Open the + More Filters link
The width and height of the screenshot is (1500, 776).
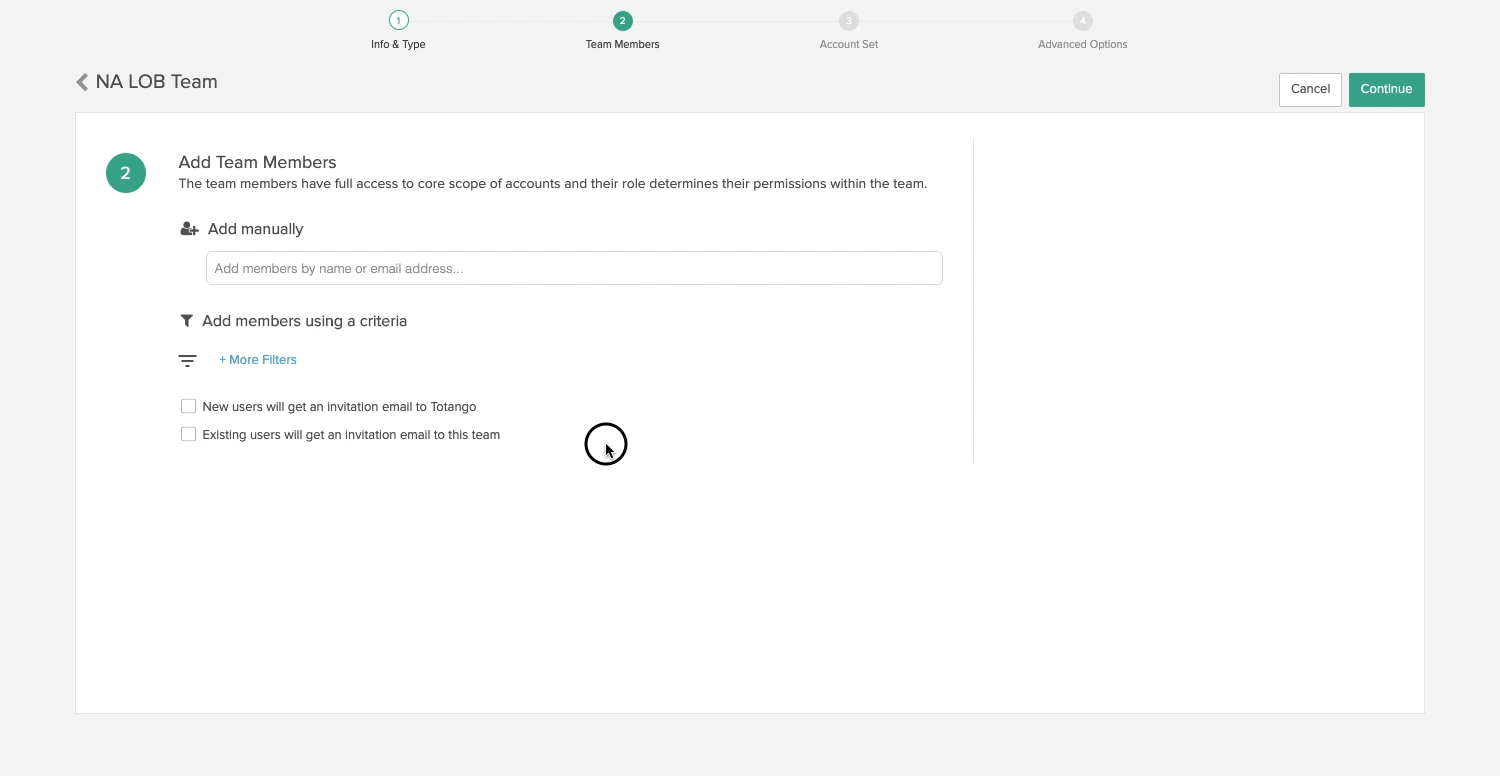258,360
